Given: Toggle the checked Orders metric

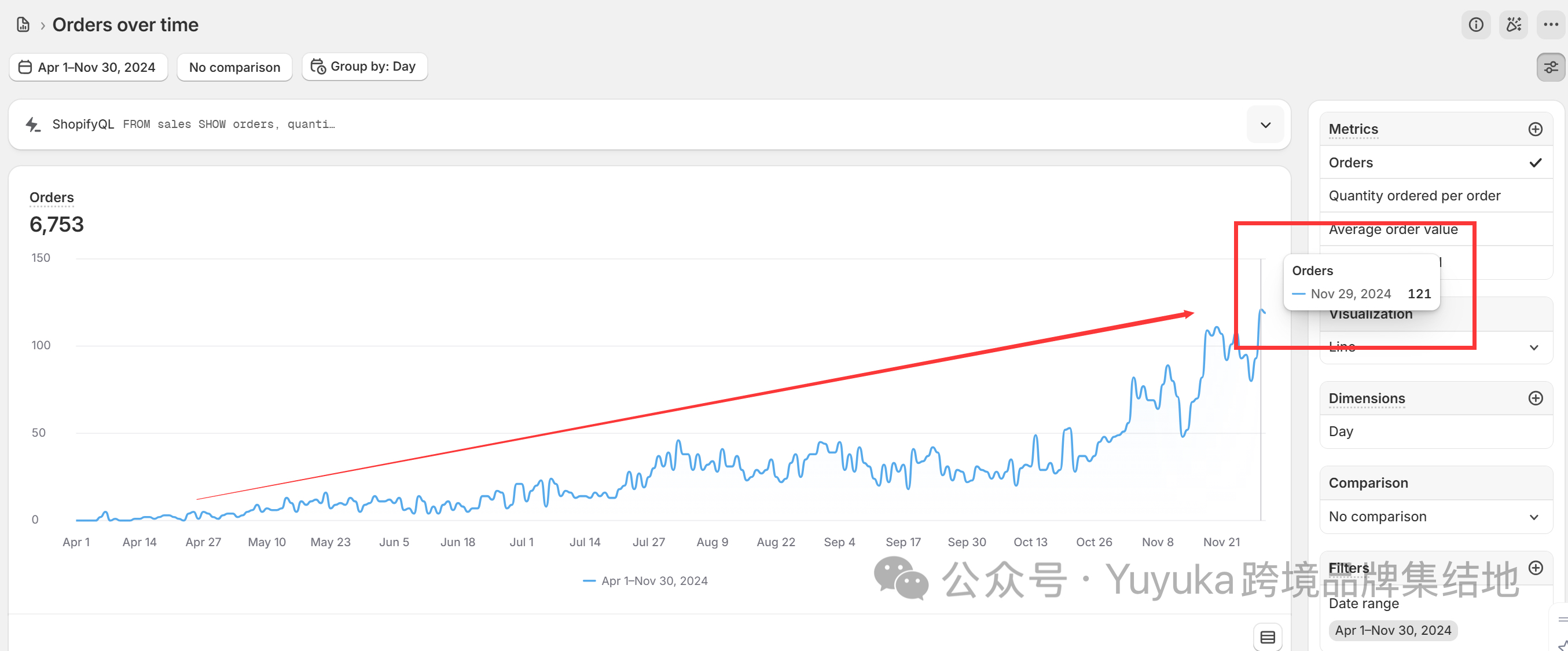Looking at the screenshot, I should coord(1435,163).
